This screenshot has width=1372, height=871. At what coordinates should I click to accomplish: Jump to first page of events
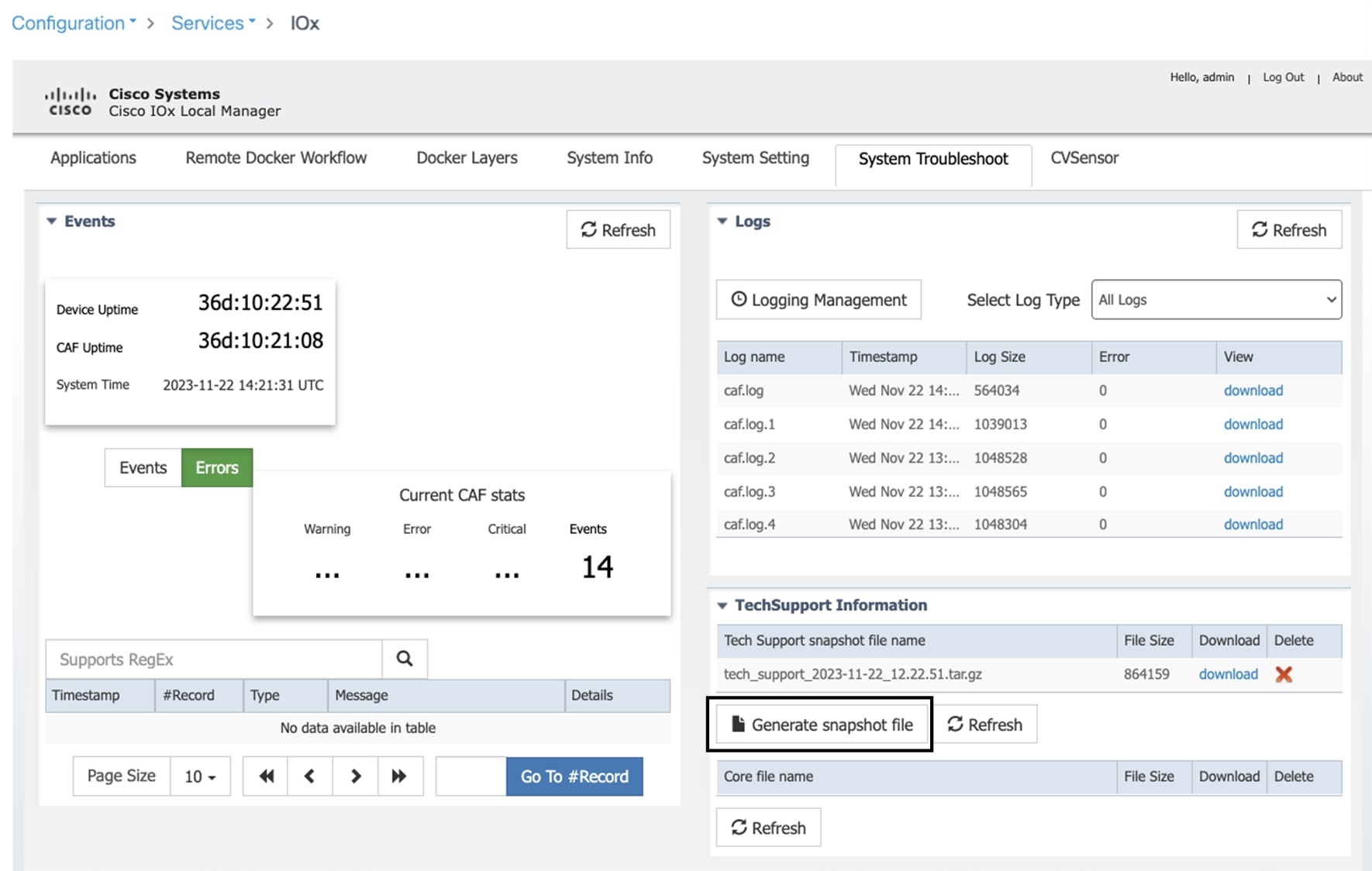click(x=266, y=776)
